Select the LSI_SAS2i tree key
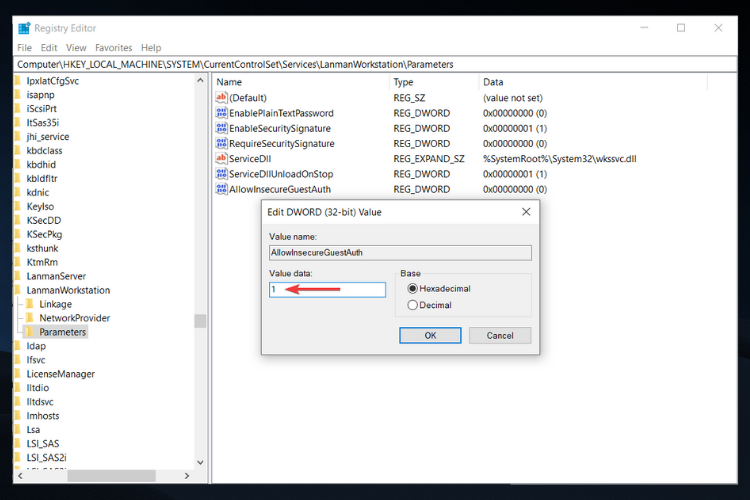This screenshot has height=500, width=750. click(46, 457)
